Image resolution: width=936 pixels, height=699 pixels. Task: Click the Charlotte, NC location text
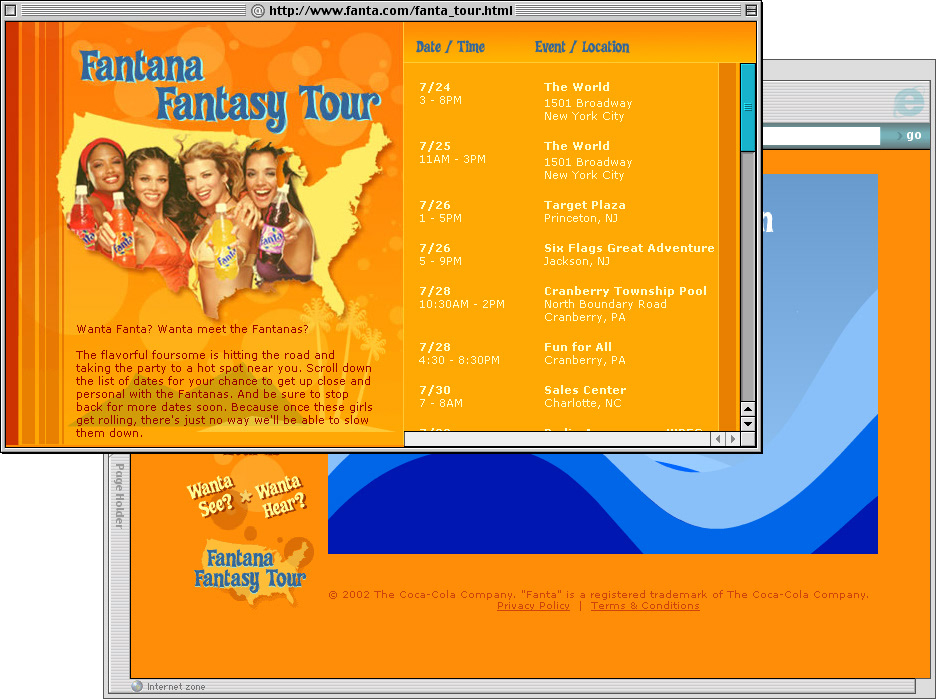tap(583, 404)
